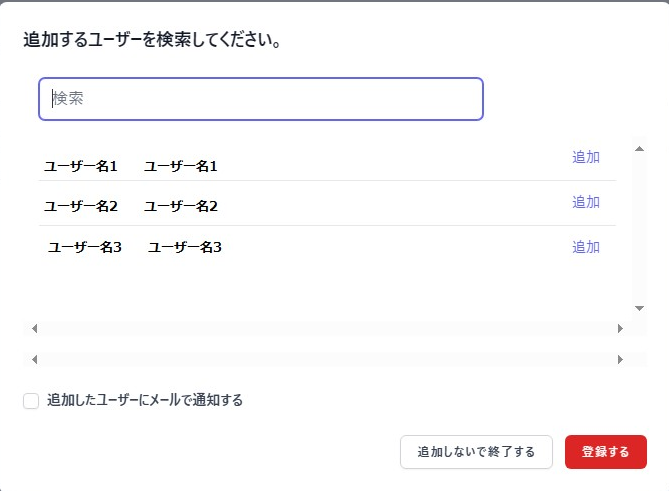669x491 pixels.
Task: Click upper horizontal scrollbar right arrow
Action: 620,328
